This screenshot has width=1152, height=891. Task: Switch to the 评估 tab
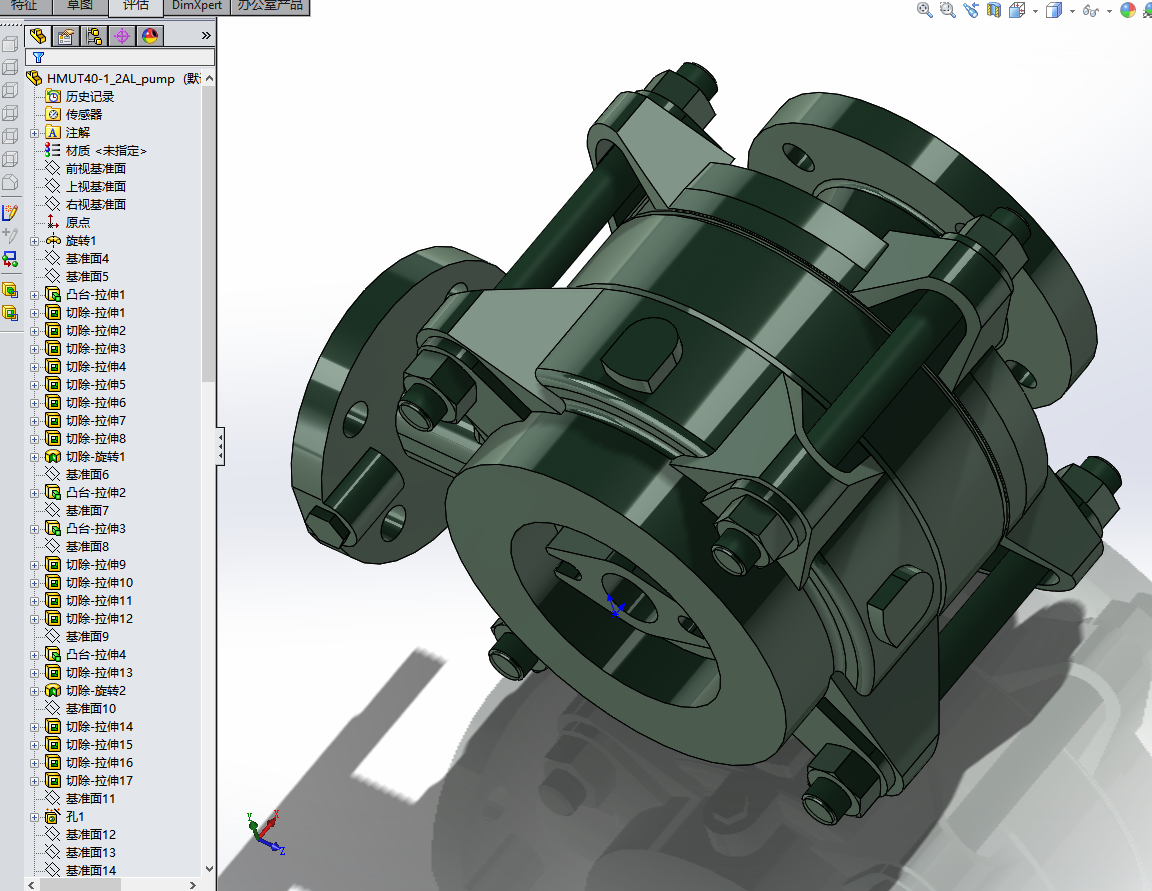[x=136, y=6]
